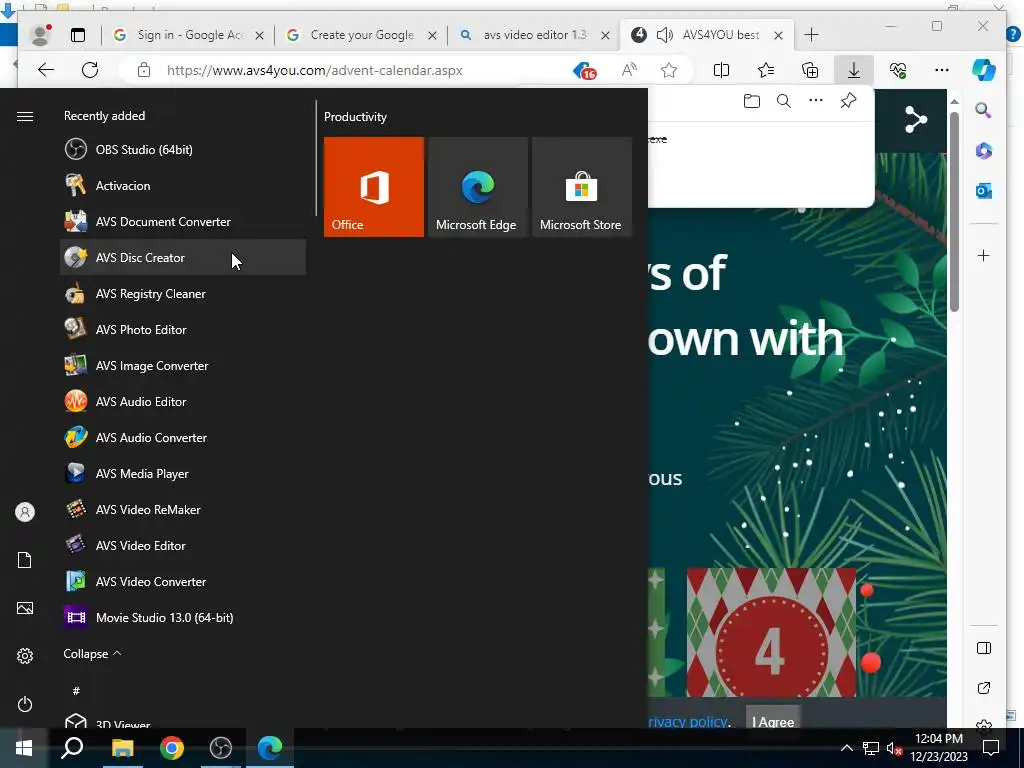Launch AVS Video Editor
The width and height of the screenshot is (1024, 768).
coord(183,545)
